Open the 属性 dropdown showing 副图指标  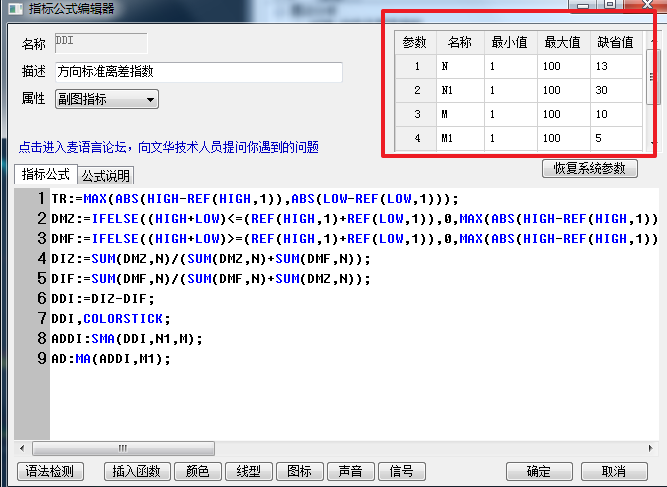pos(107,99)
